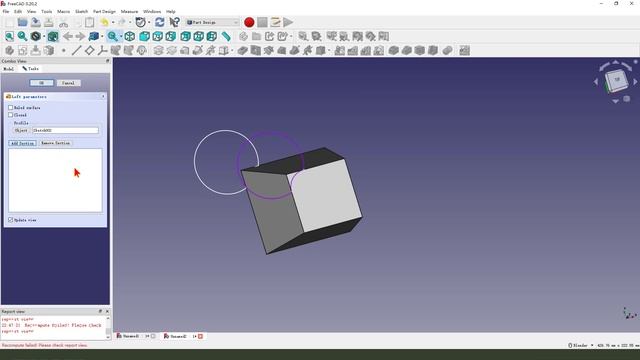Open the draw style icon
Screen dimensions: 640x360
36,36
